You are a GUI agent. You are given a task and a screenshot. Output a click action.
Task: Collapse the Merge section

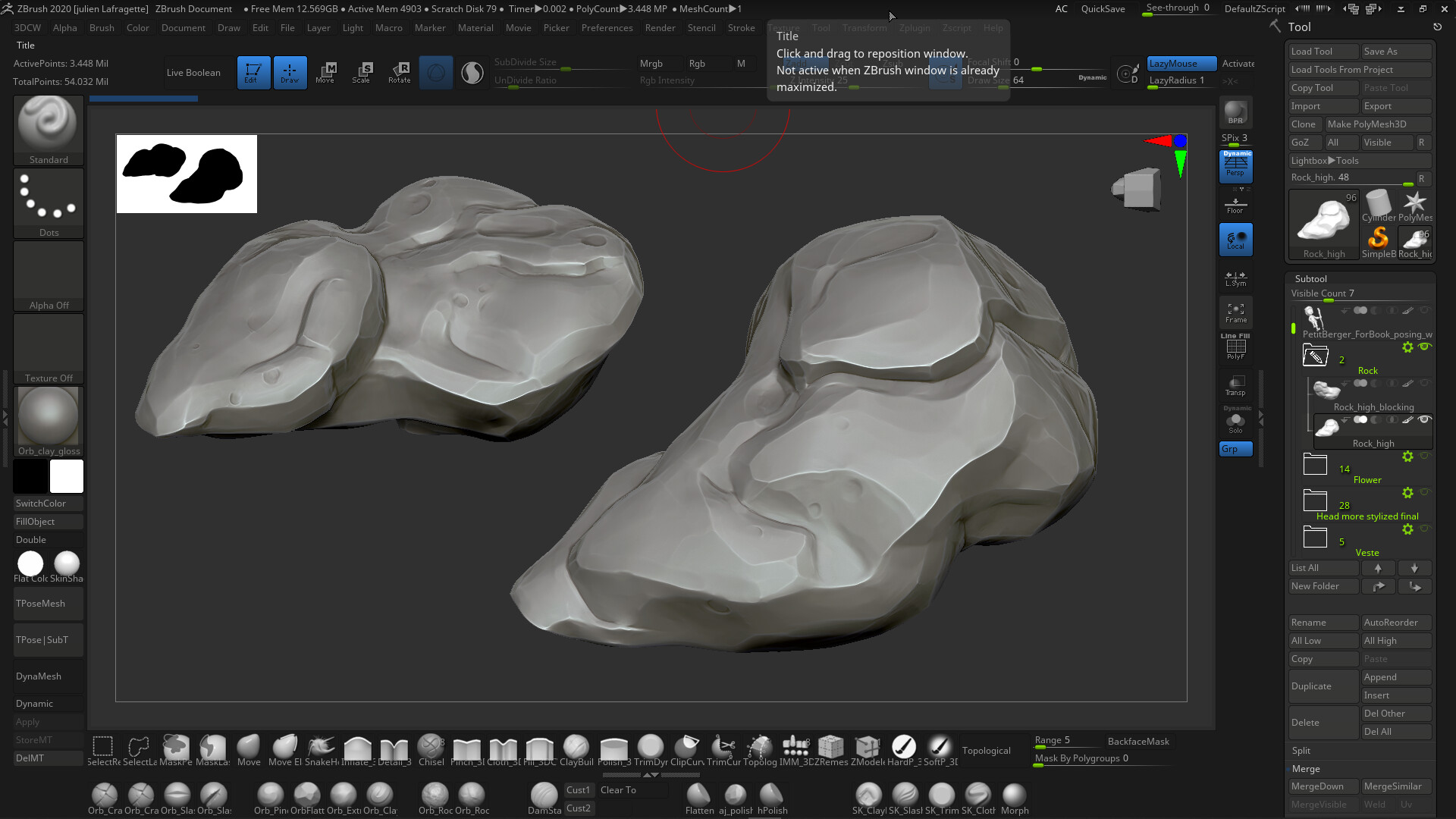click(x=1306, y=768)
